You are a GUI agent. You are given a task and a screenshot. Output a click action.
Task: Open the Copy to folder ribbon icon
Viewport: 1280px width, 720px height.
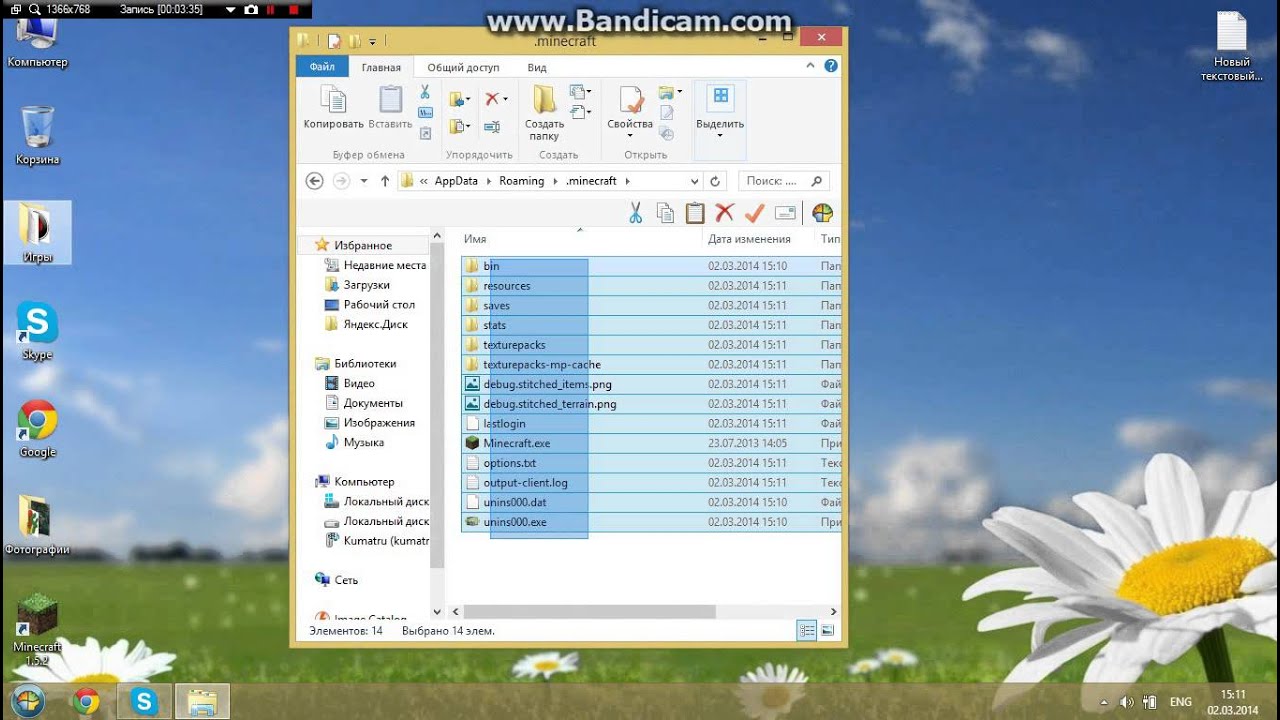point(460,126)
